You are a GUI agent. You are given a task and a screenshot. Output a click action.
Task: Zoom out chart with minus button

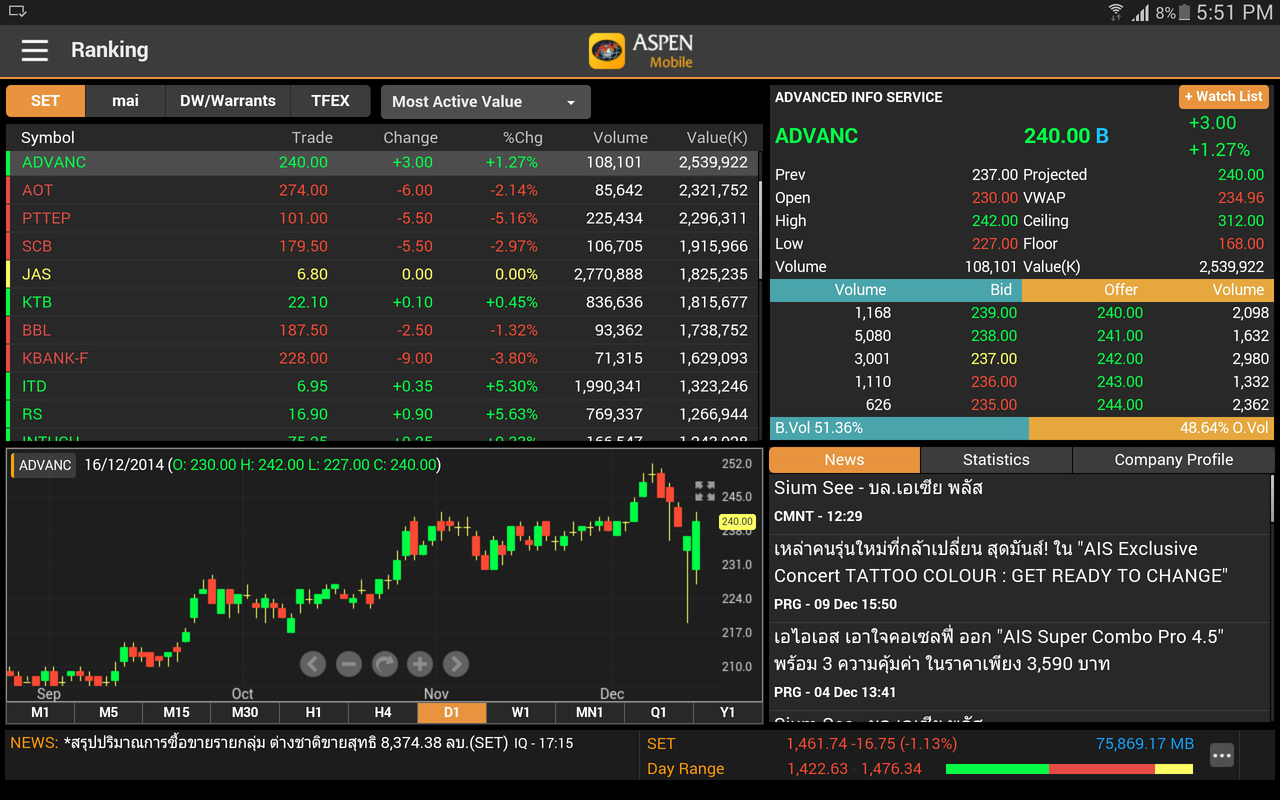(x=349, y=663)
